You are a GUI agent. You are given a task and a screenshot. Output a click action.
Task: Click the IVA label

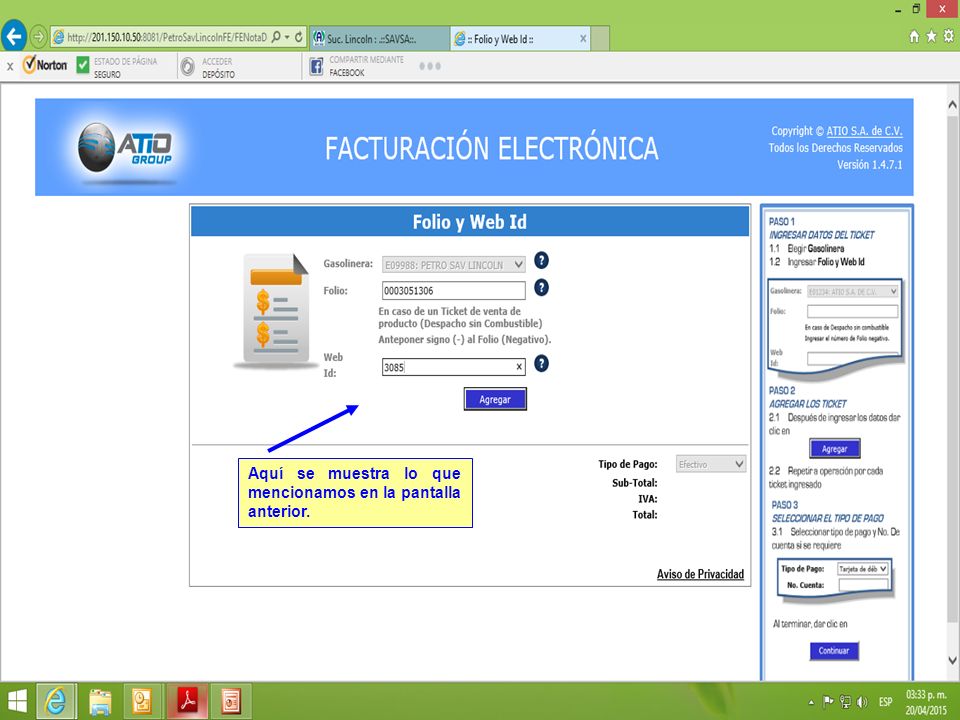click(647, 499)
